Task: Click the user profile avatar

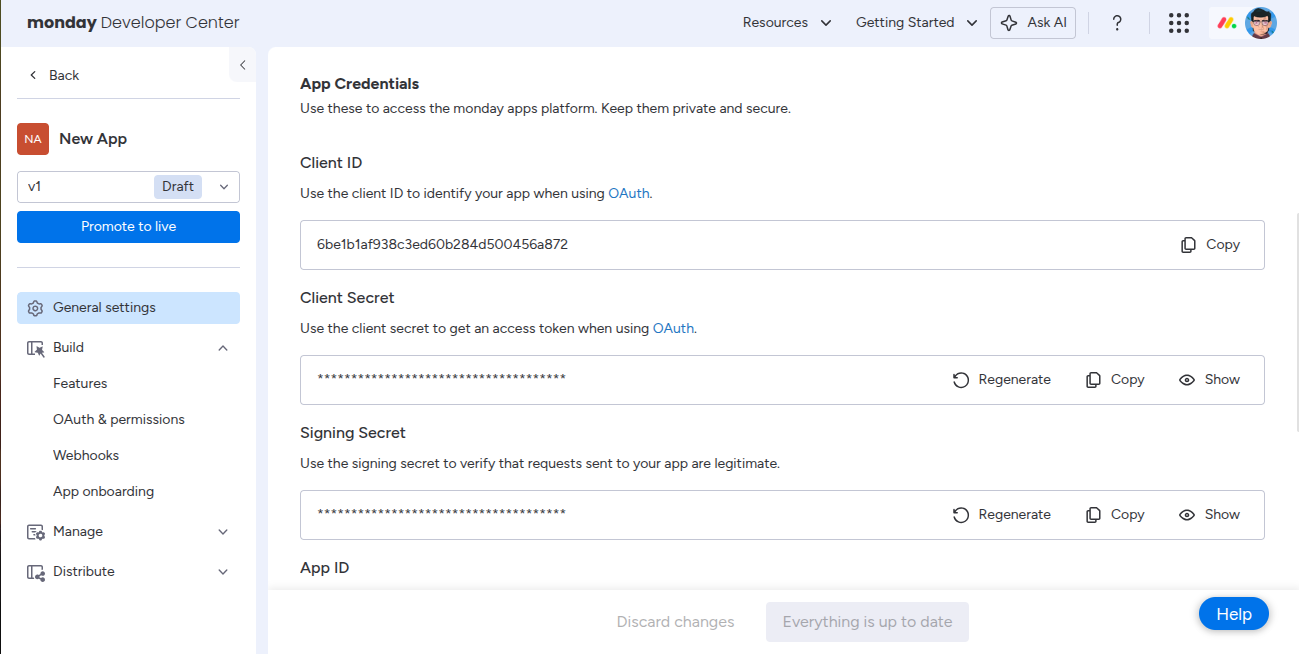Action: [1261, 23]
